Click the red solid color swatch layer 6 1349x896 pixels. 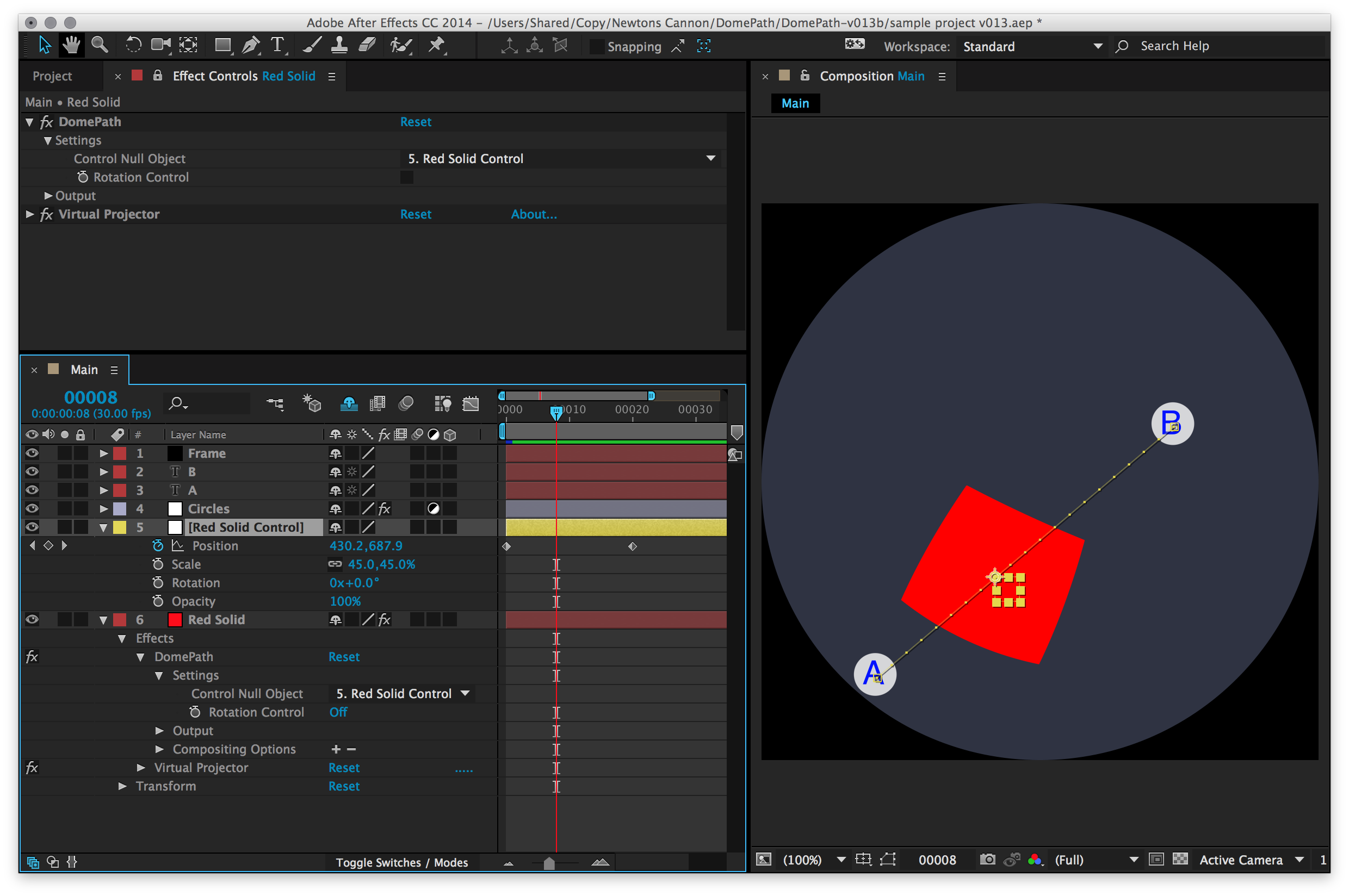pos(175,620)
